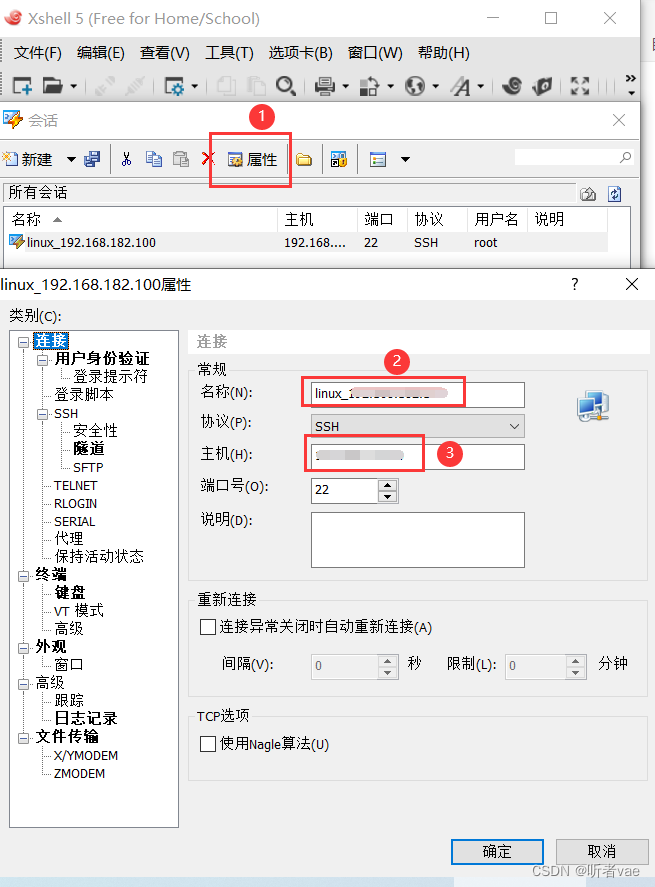The image size is (655, 887).
Task: Click the magnifier search icon in toolbar
Action: point(286,86)
